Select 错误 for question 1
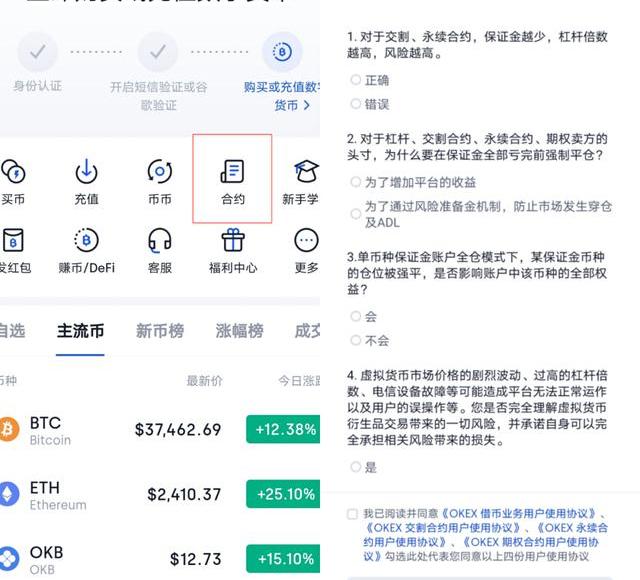The image size is (640, 580). pos(356,104)
